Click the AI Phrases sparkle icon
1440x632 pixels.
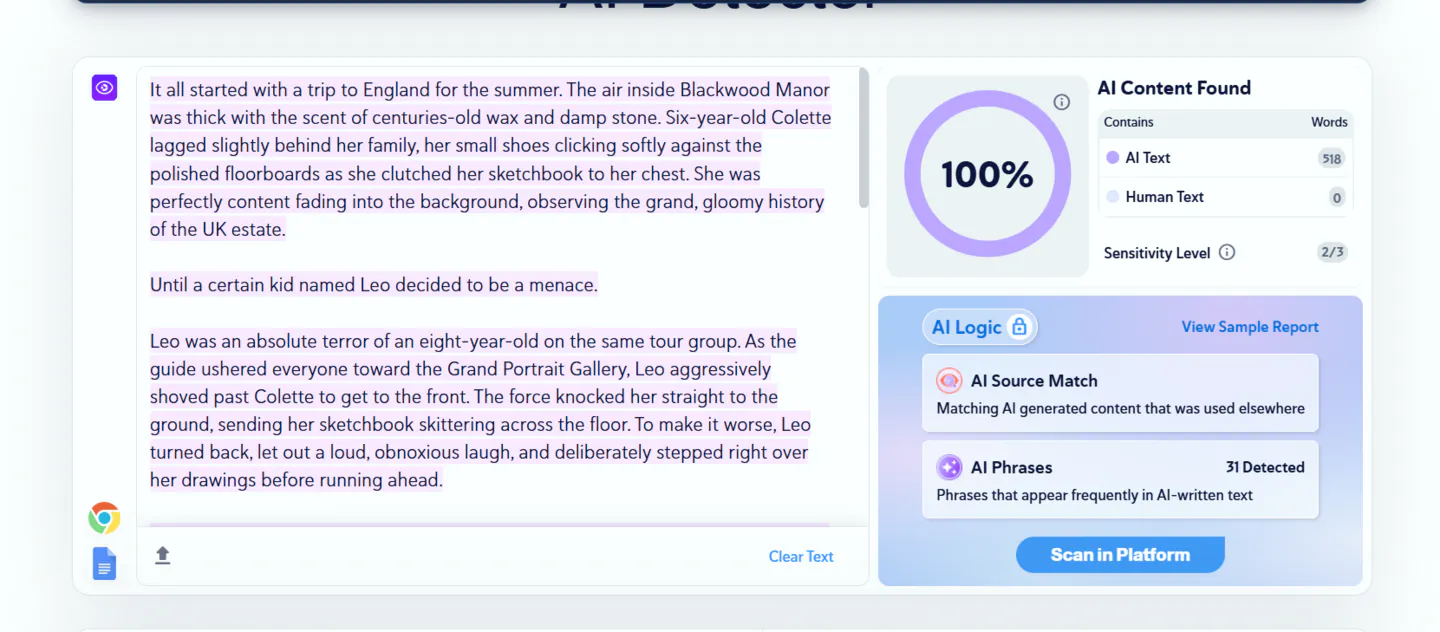coord(949,467)
